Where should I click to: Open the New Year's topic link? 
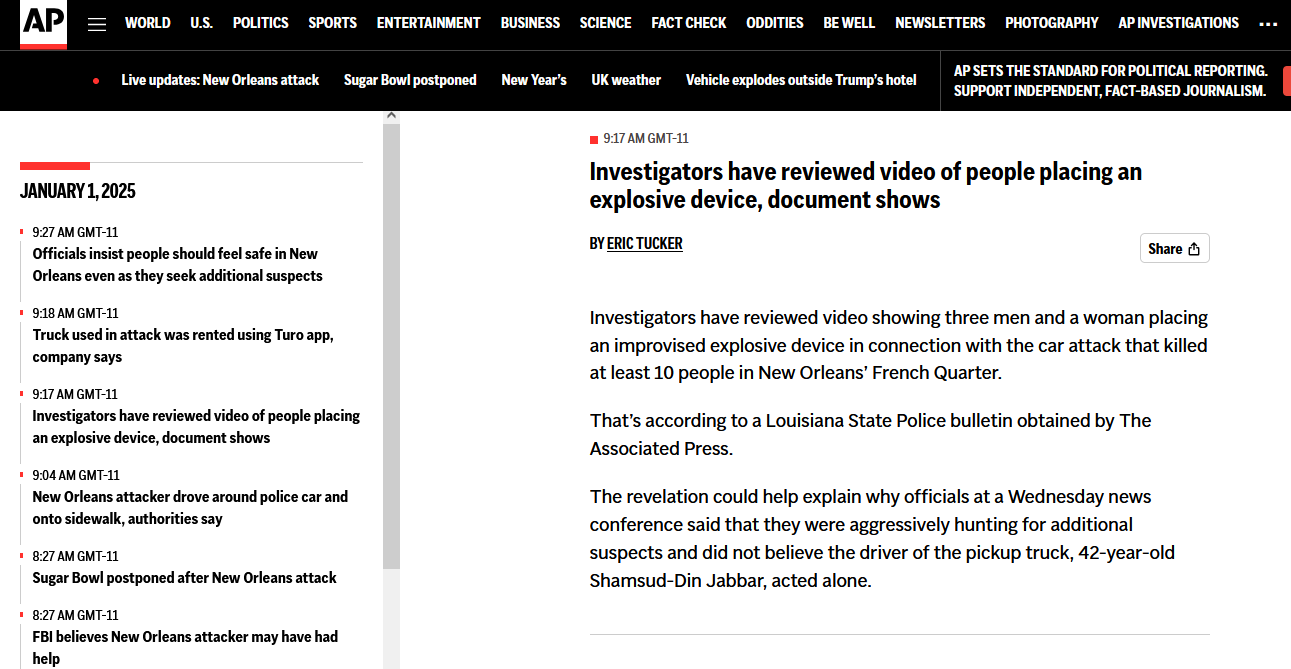pyautogui.click(x=534, y=80)
